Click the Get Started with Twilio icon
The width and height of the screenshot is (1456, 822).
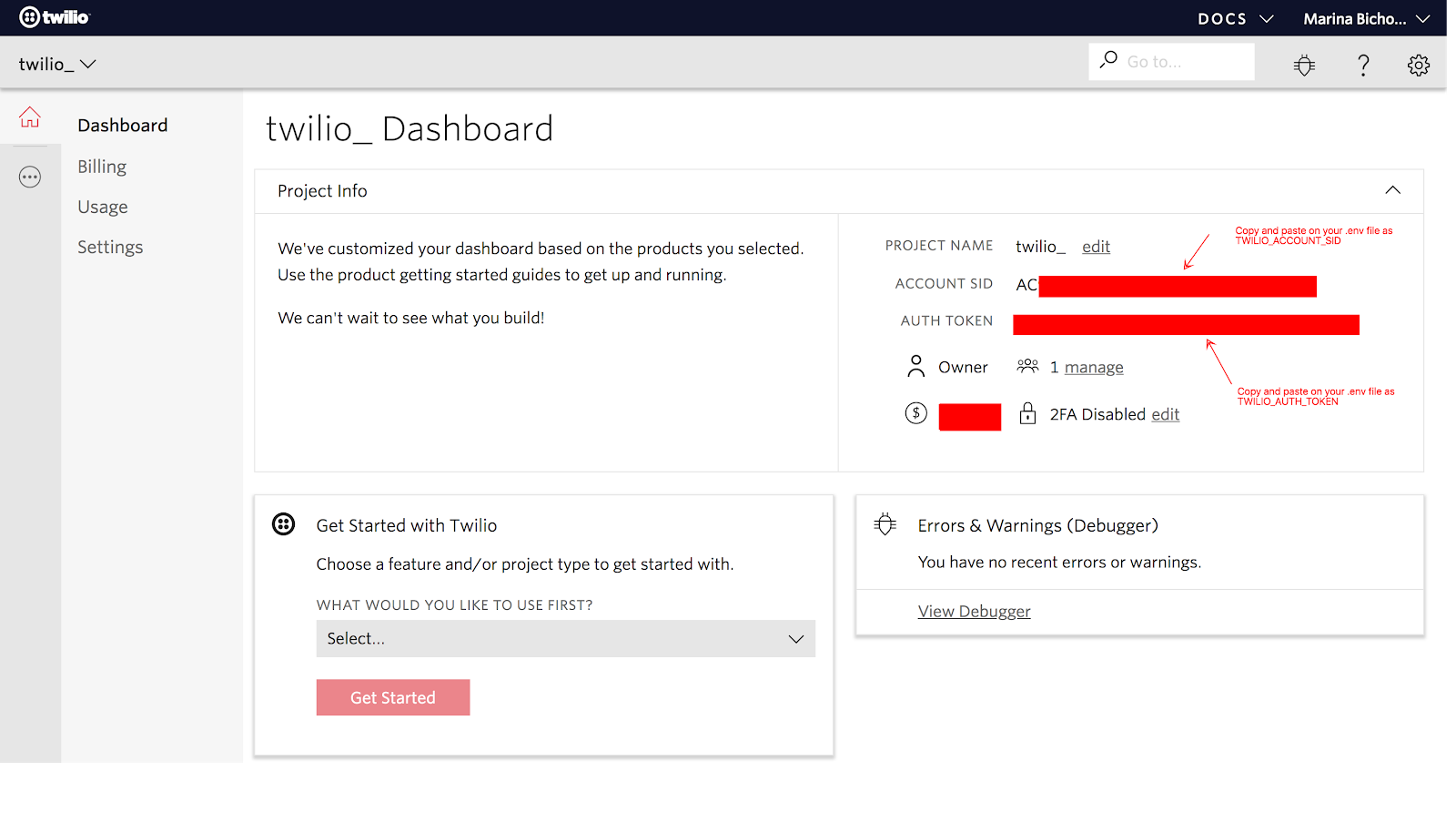click(284, 524)
